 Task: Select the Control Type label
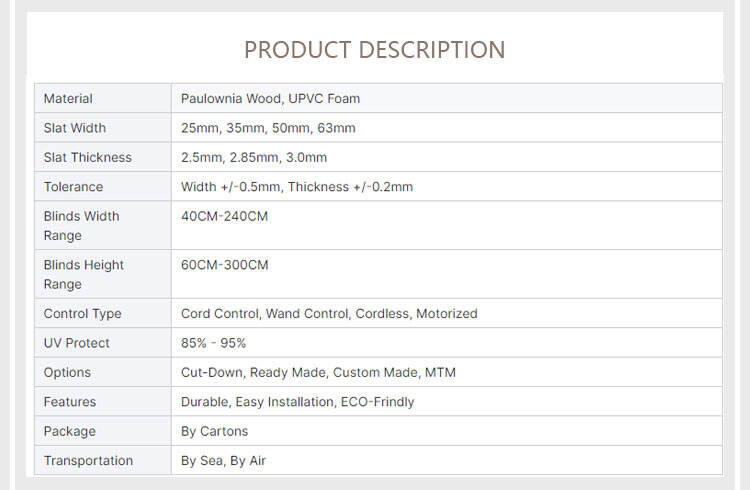[x=82, y=314]
